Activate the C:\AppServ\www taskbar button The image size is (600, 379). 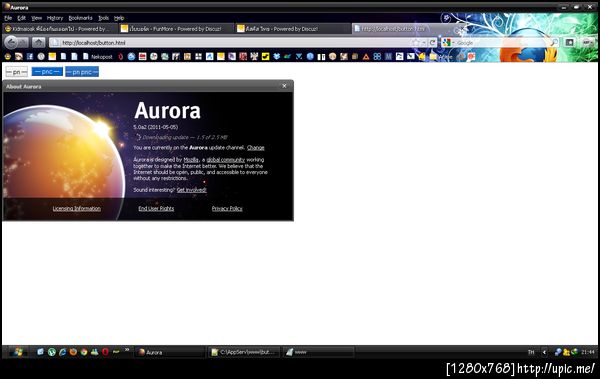coord(243,352)
